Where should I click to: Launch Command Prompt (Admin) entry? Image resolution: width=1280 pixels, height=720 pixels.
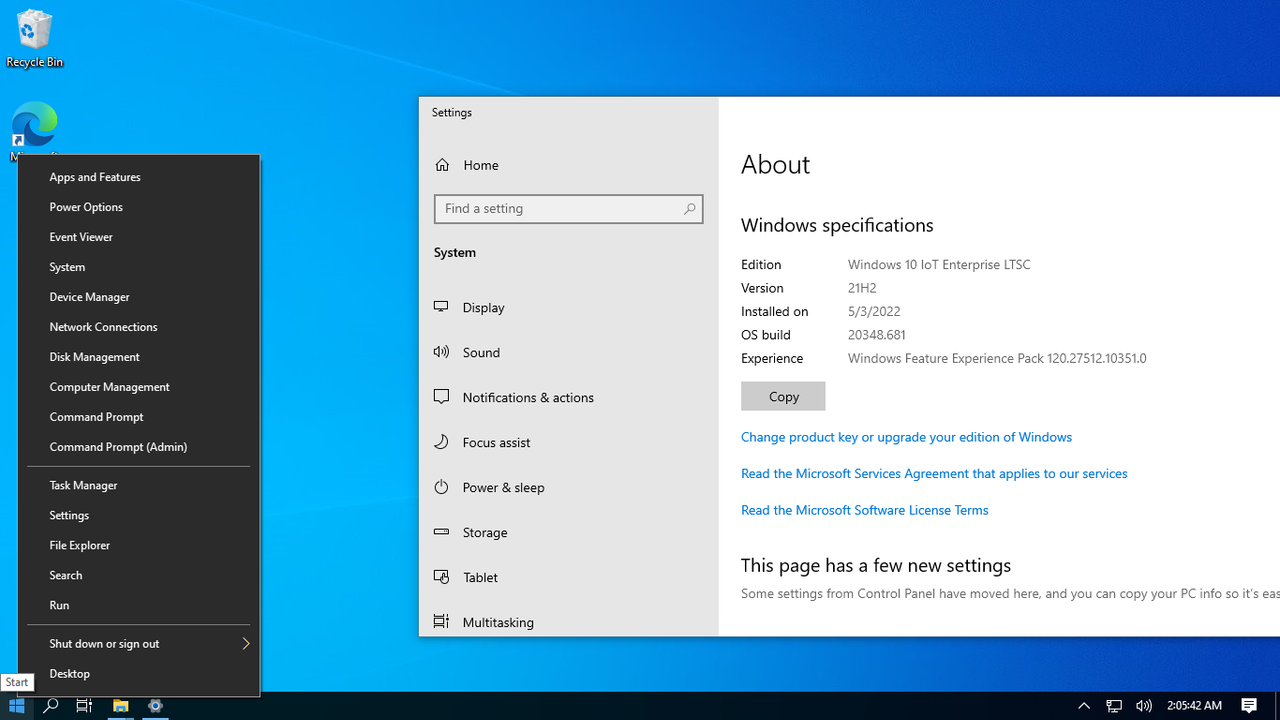(139, 447)
